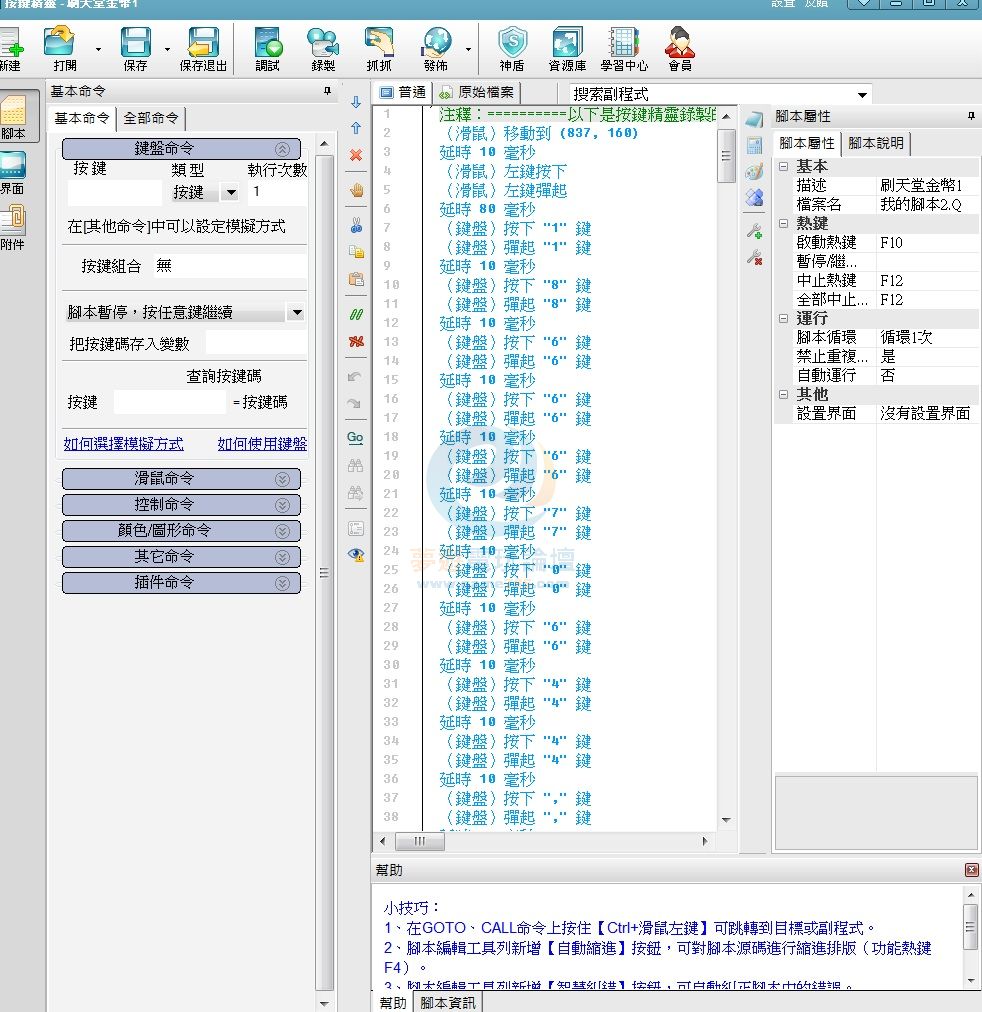Click the 執行次數 input field

[276, 192]
